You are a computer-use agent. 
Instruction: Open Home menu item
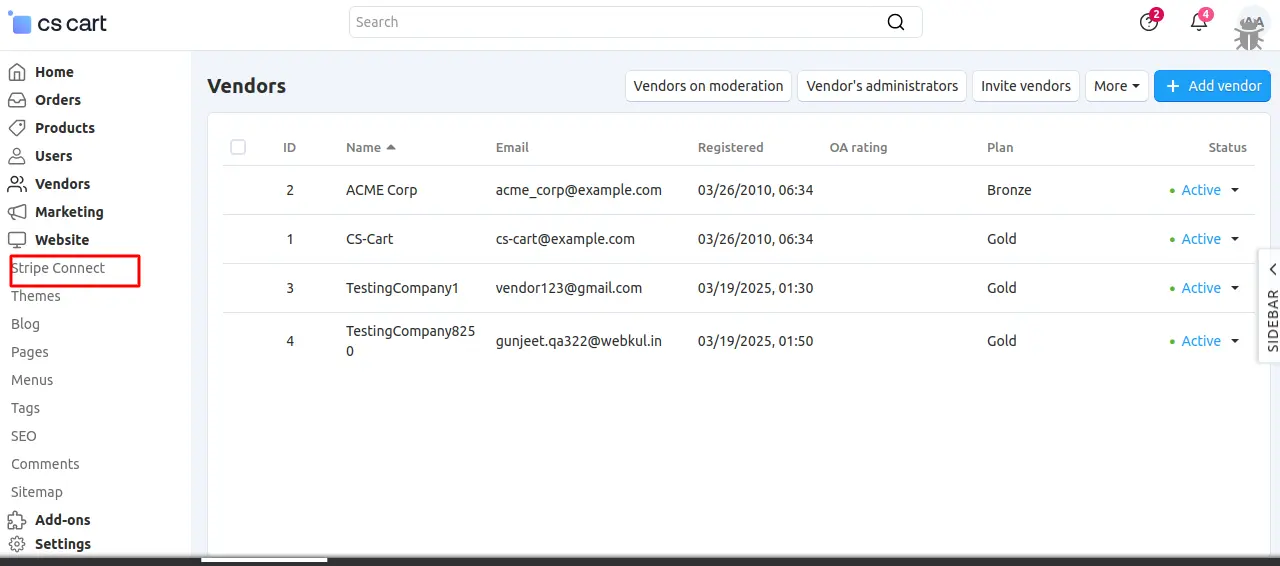[54, 72]
